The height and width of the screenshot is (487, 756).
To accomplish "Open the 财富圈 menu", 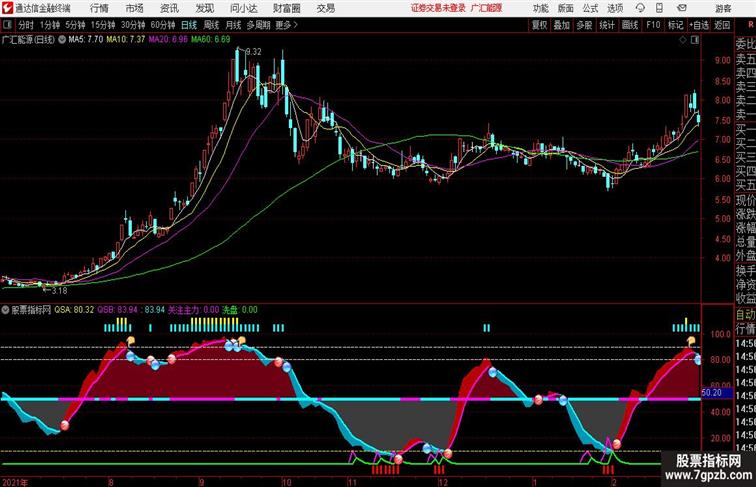I will [x=287, y=8].
